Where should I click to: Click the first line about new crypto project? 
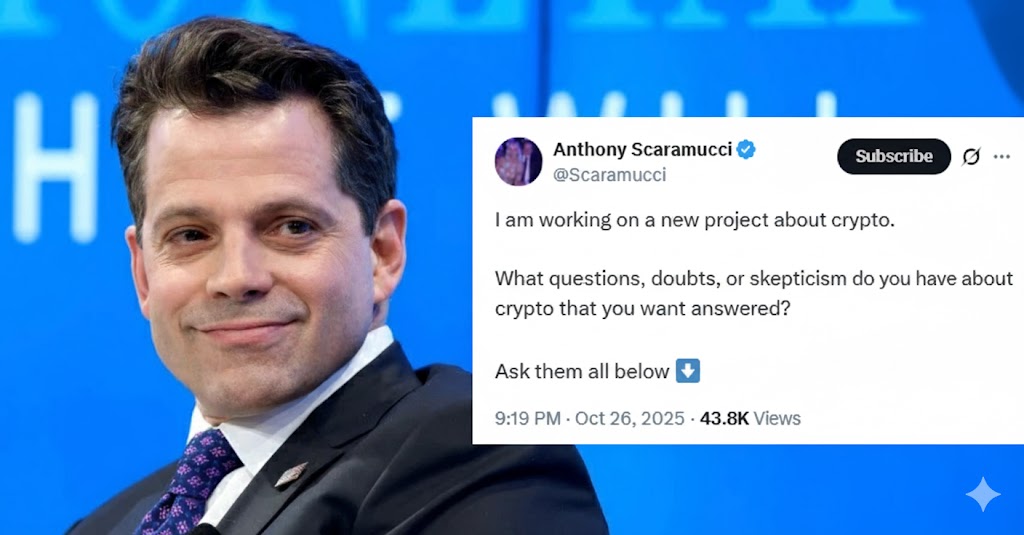tap(695, 220)
